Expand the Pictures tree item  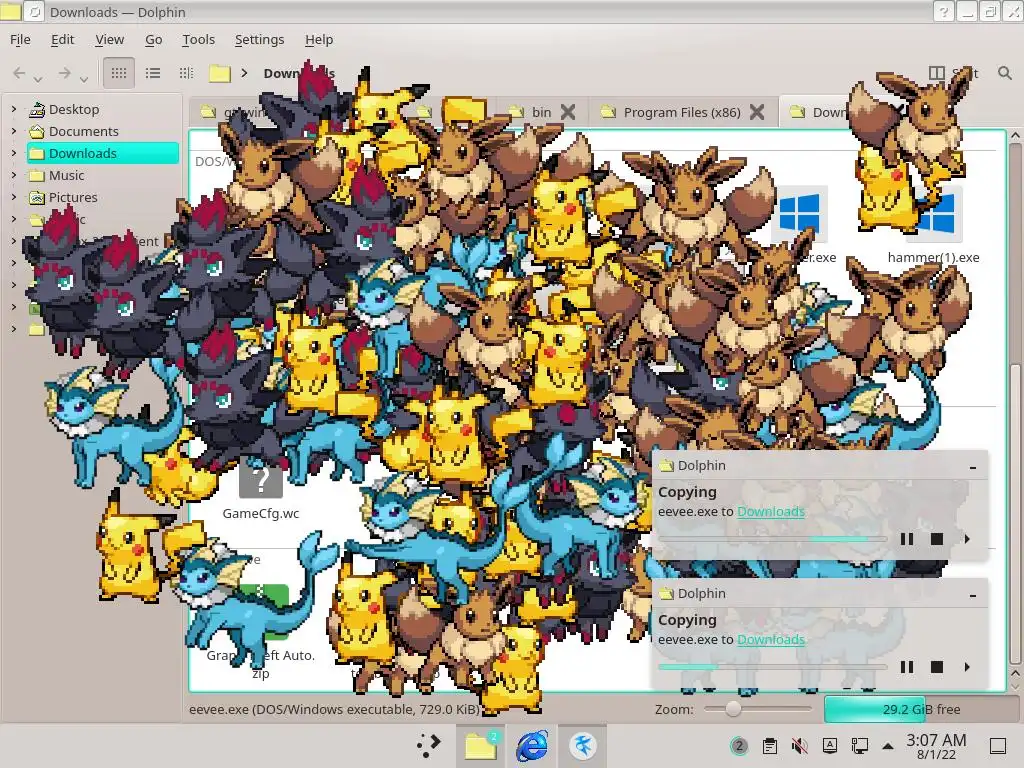[x=14, y=197]
